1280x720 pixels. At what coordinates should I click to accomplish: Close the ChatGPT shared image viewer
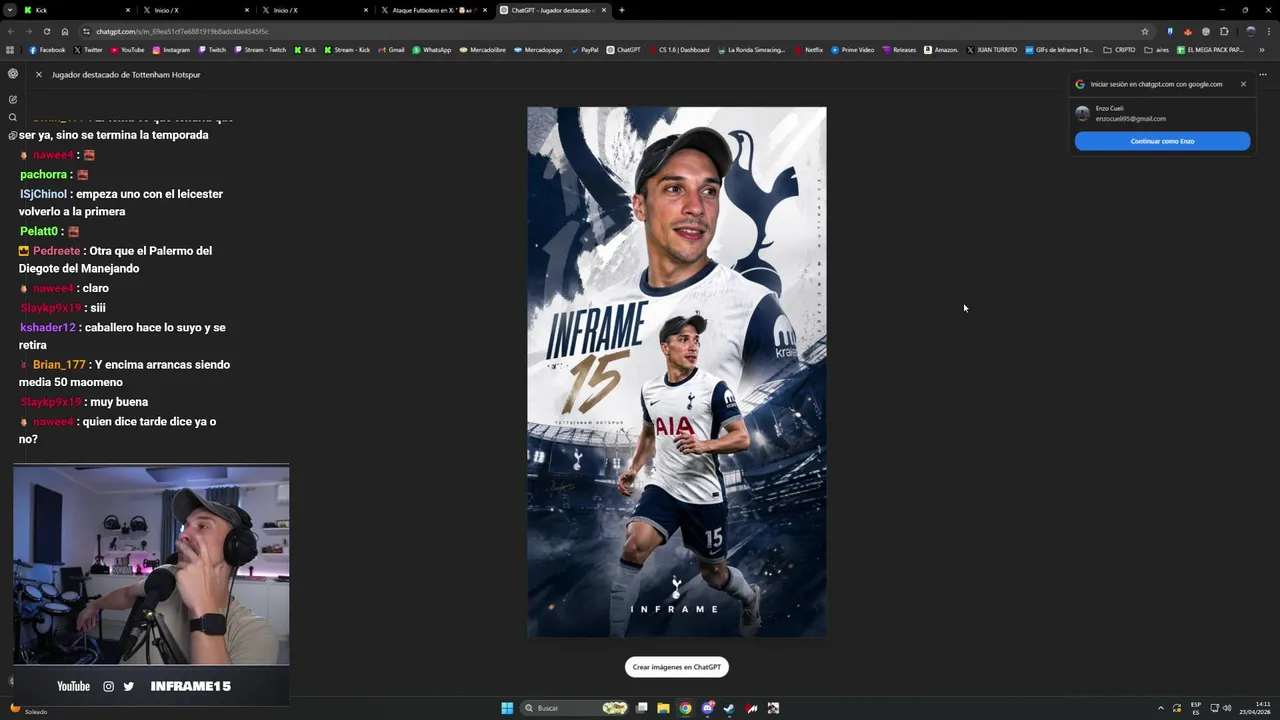(x=39, y=75)
